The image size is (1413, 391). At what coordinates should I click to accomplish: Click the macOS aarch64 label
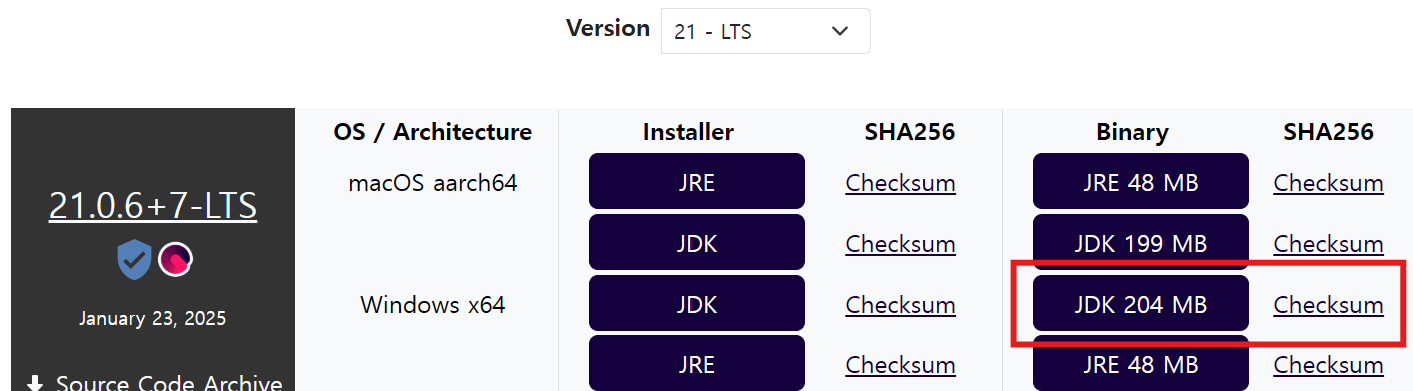click(x=433, y=183)
